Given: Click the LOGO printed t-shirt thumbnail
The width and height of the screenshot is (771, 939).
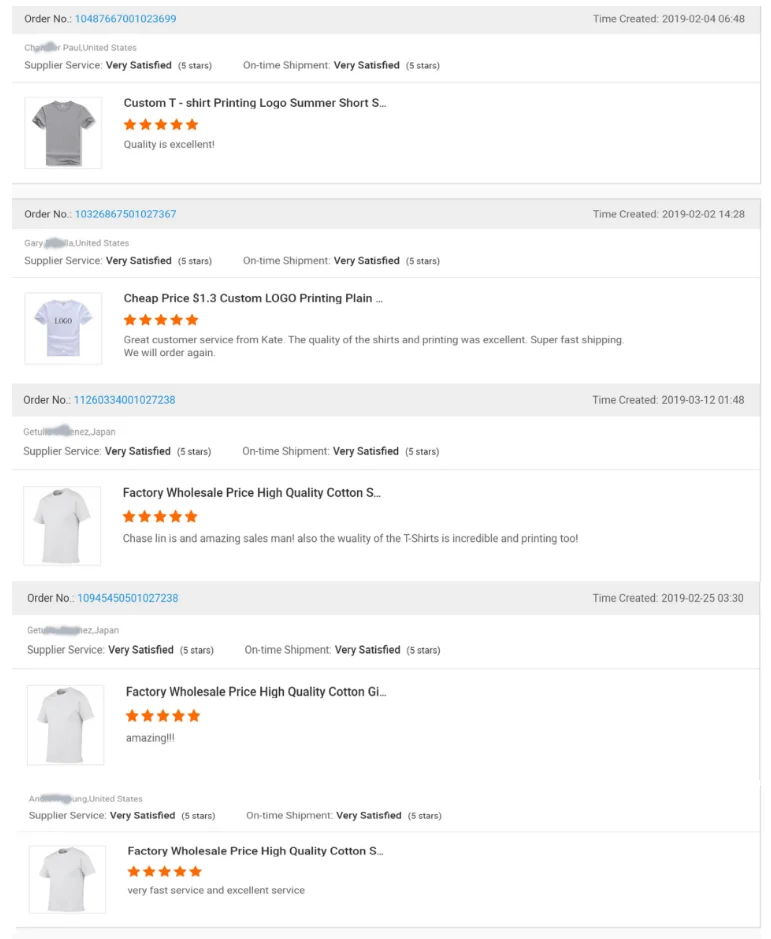Looking at the screenshot, I should tap(63, 328).
